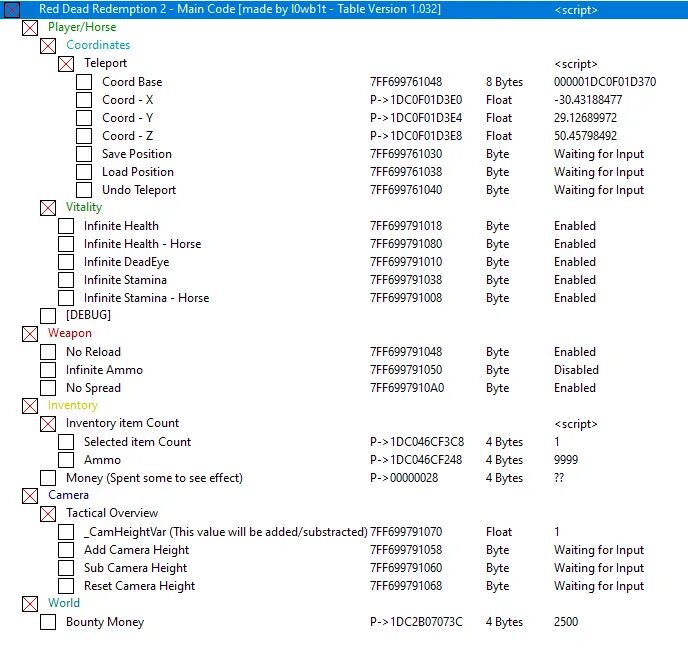Tick the No Spread checkbox
The height and width of the screenshot is (657, 688).
(48, 388)
